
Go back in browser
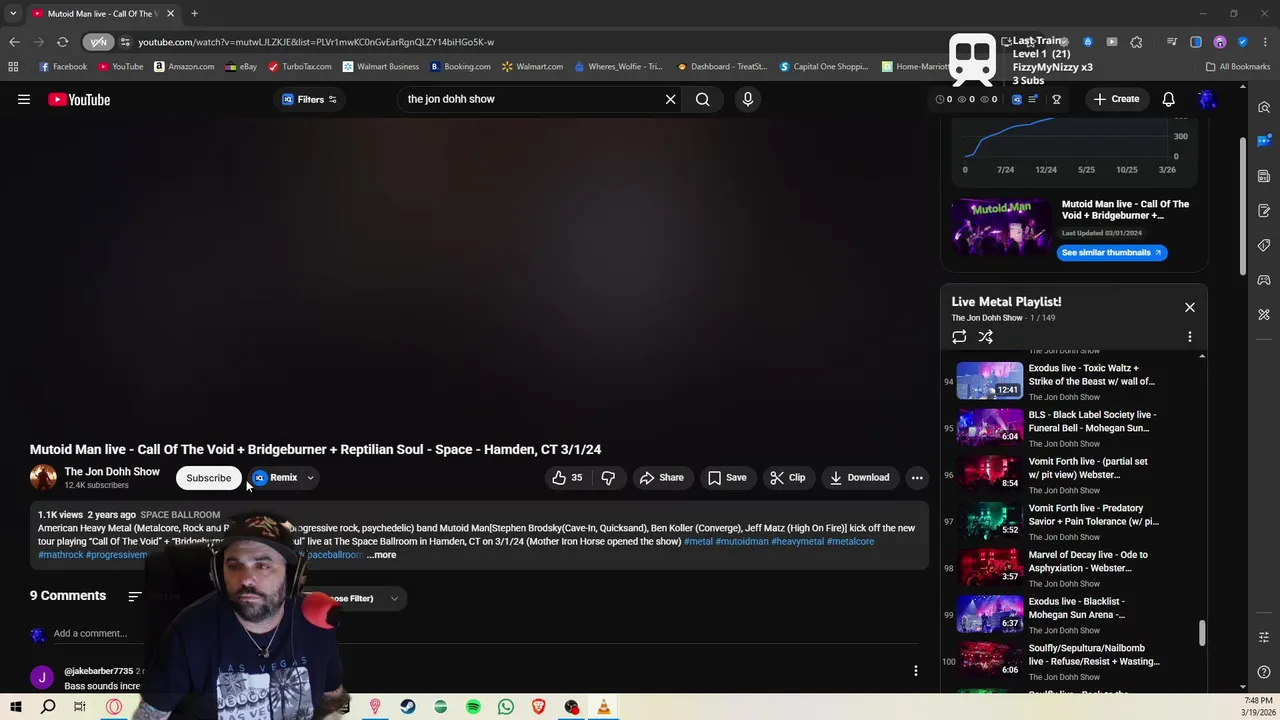pos(14,42)
